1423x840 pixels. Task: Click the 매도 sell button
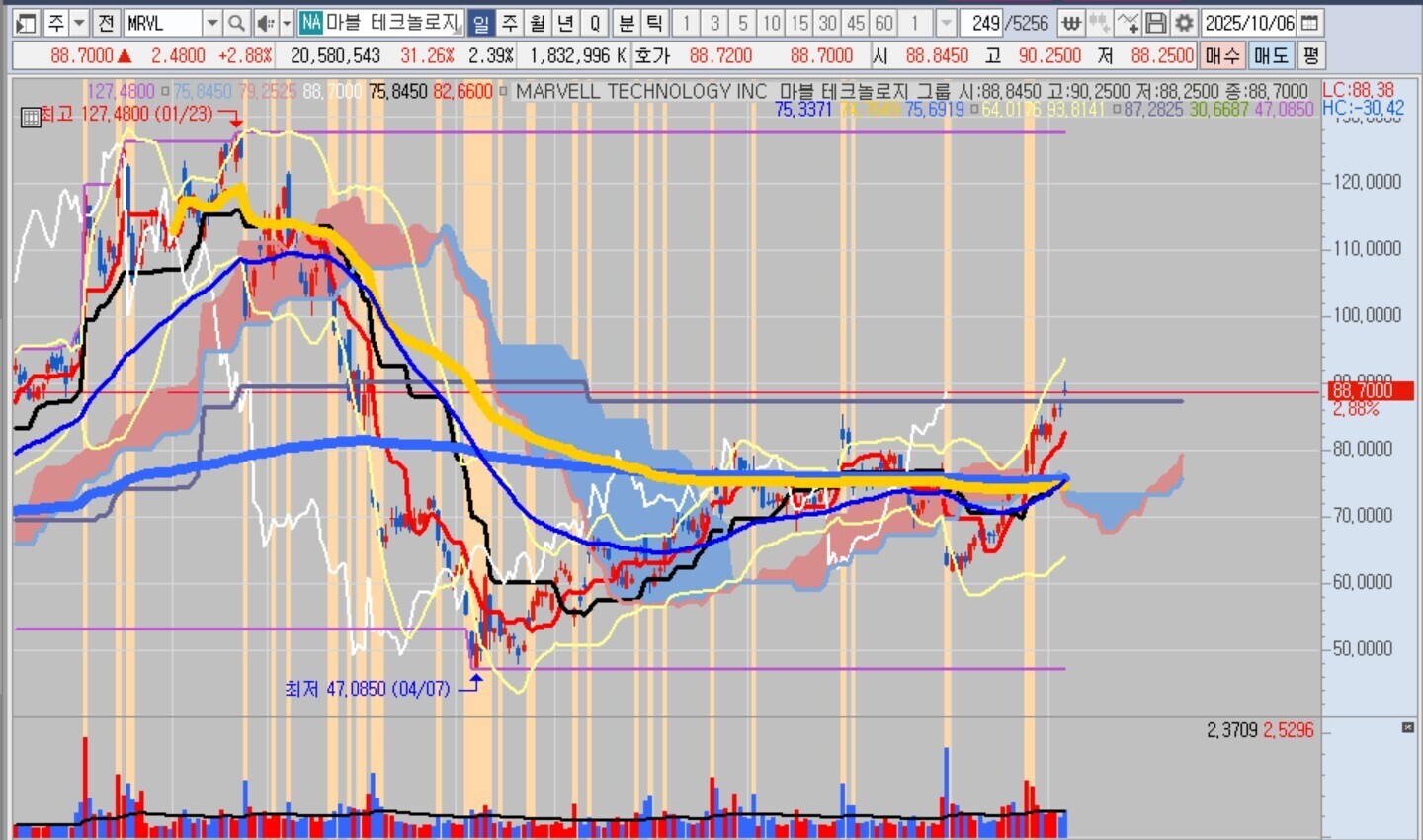click(1271, 55)
